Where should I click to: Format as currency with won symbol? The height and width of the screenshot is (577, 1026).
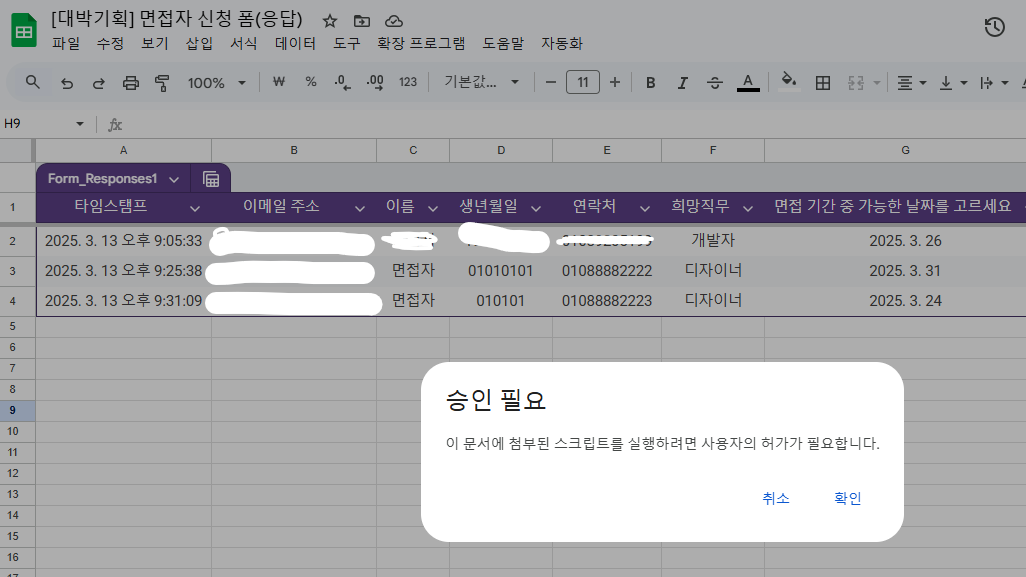(x=279, y=82)
